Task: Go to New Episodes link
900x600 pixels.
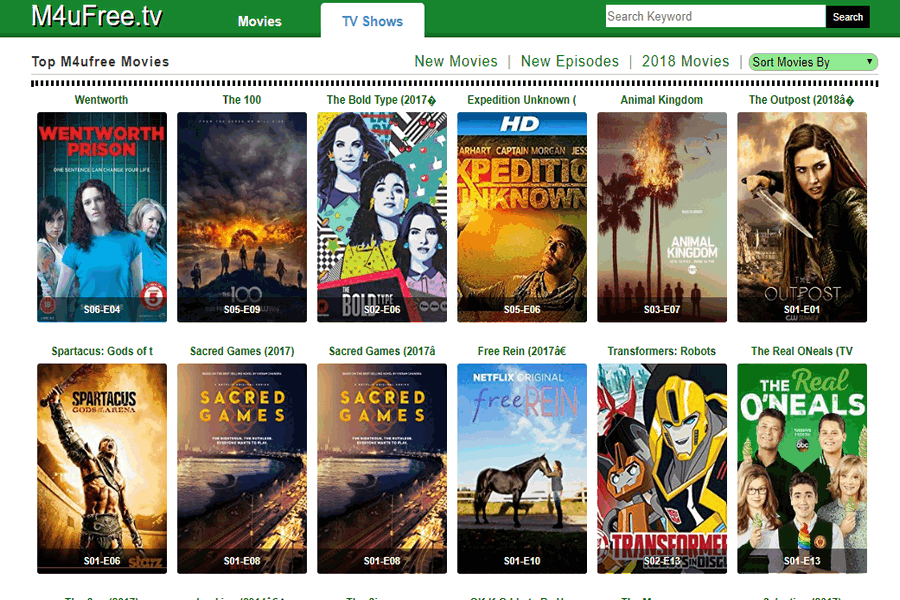Action: pyautogui.click(x=569, y=61)
